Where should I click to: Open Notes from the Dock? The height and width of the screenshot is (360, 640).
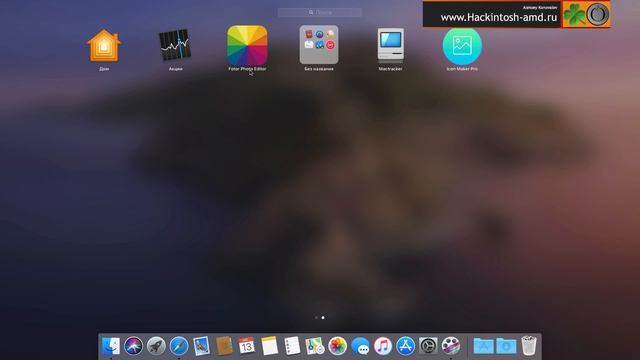[269, 346]
